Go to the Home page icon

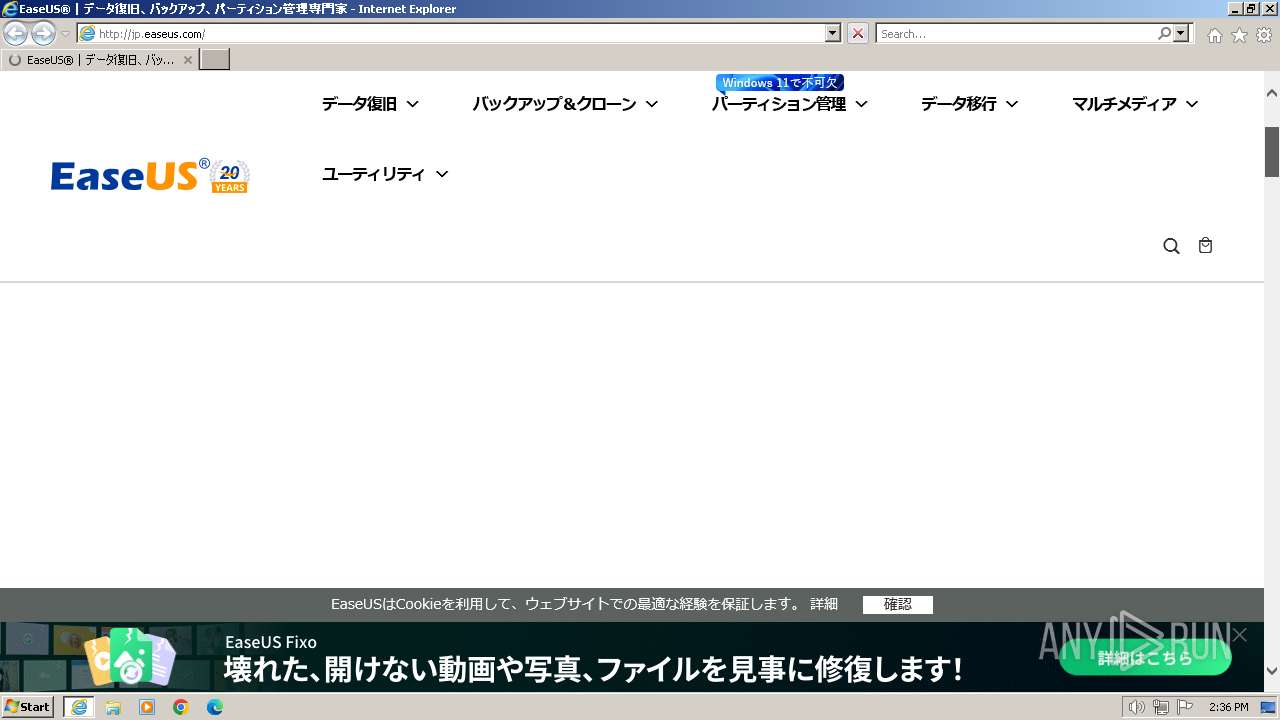1214,35
